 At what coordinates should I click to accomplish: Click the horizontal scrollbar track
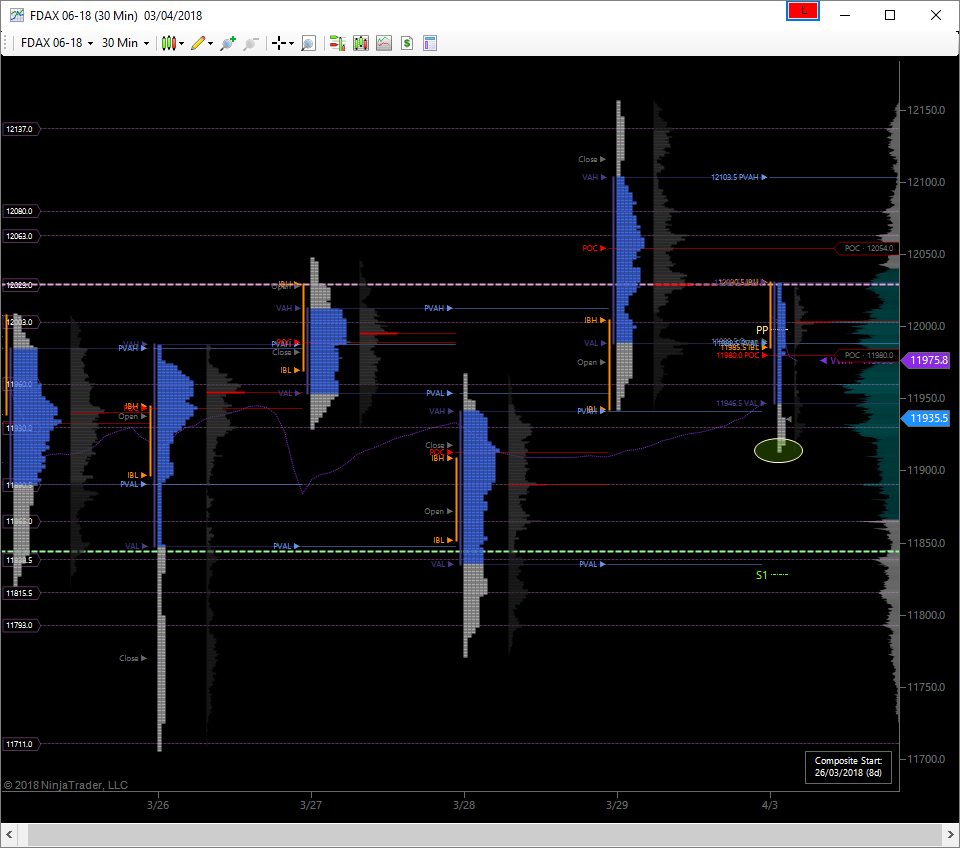coord(484,835)
